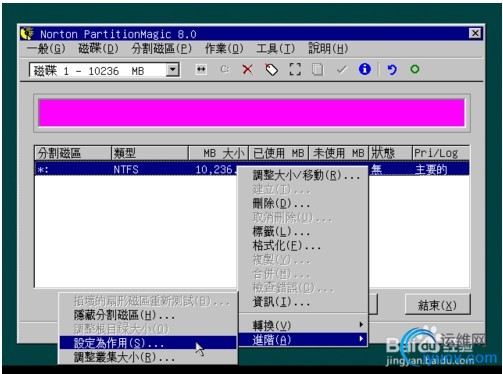Click the blue Undo arrow icon
Screen dimensions: 503x374
click(x=392, y=70)
